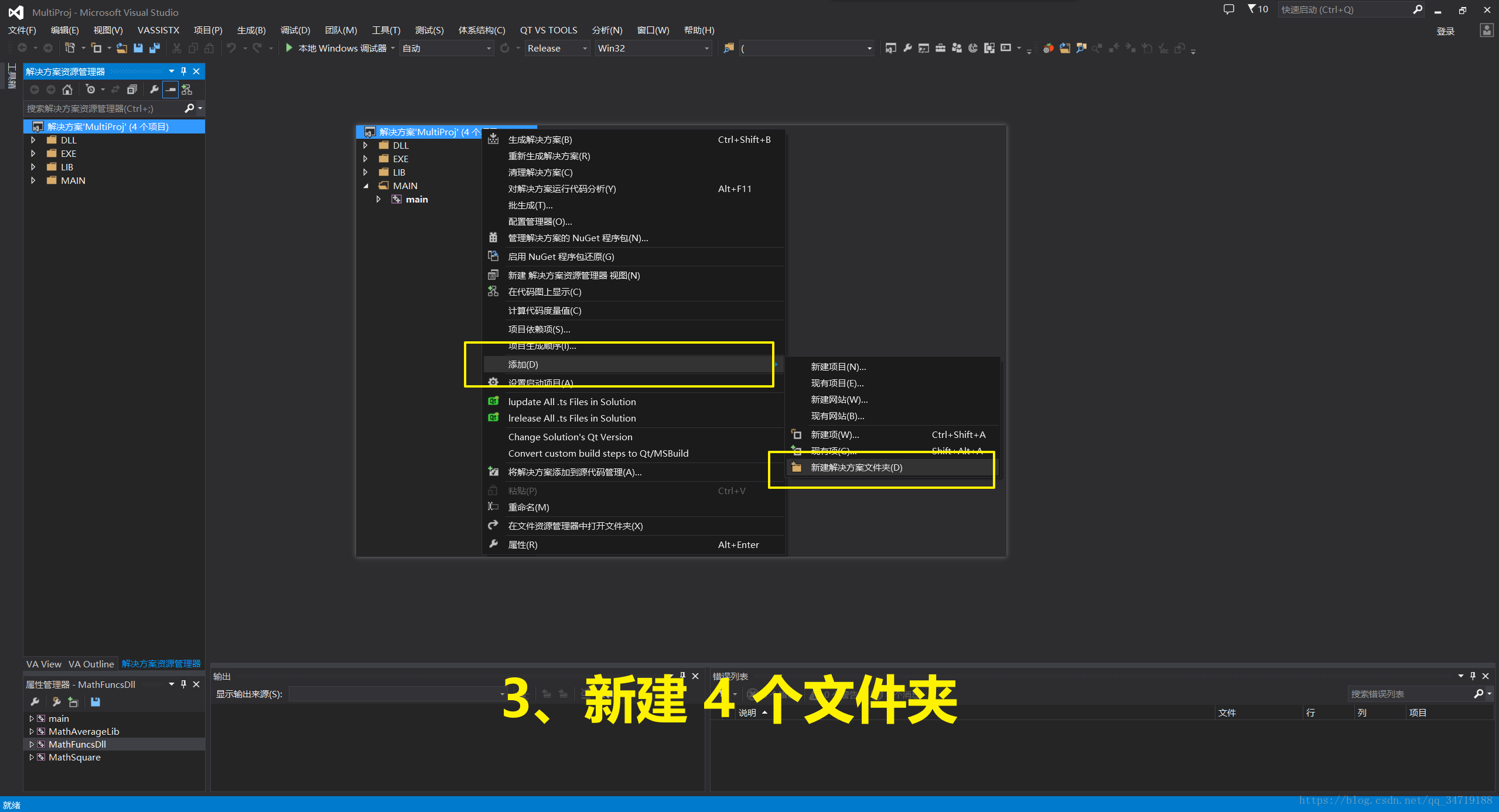The height and width of the screenshot is (812, 1499).
Task: Open the VASSISTX menu
Action: tap(158, 30)
